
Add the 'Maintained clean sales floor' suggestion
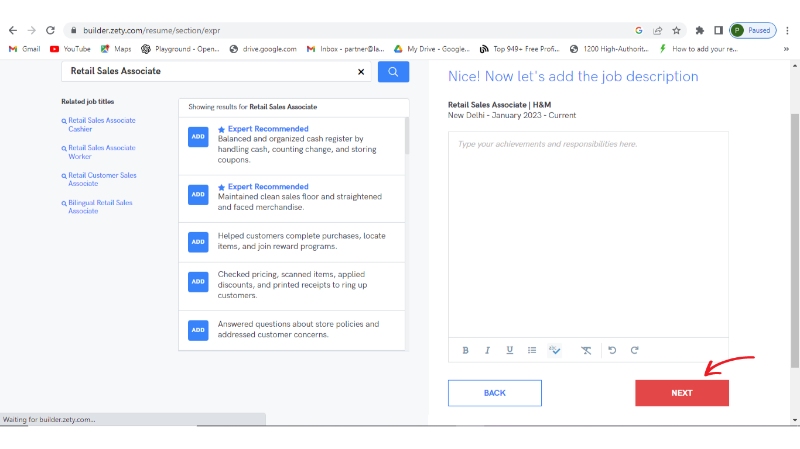point(198,194)
